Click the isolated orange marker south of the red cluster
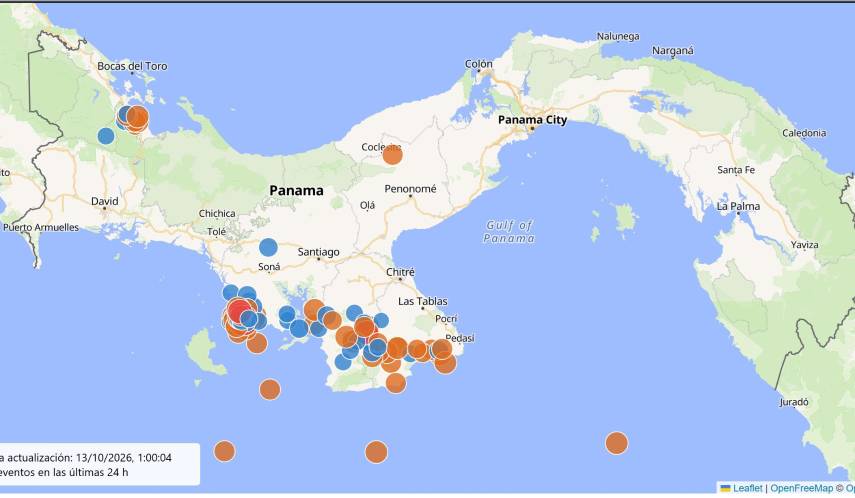This screenshot has height=498, width=855. pos(269,389)
